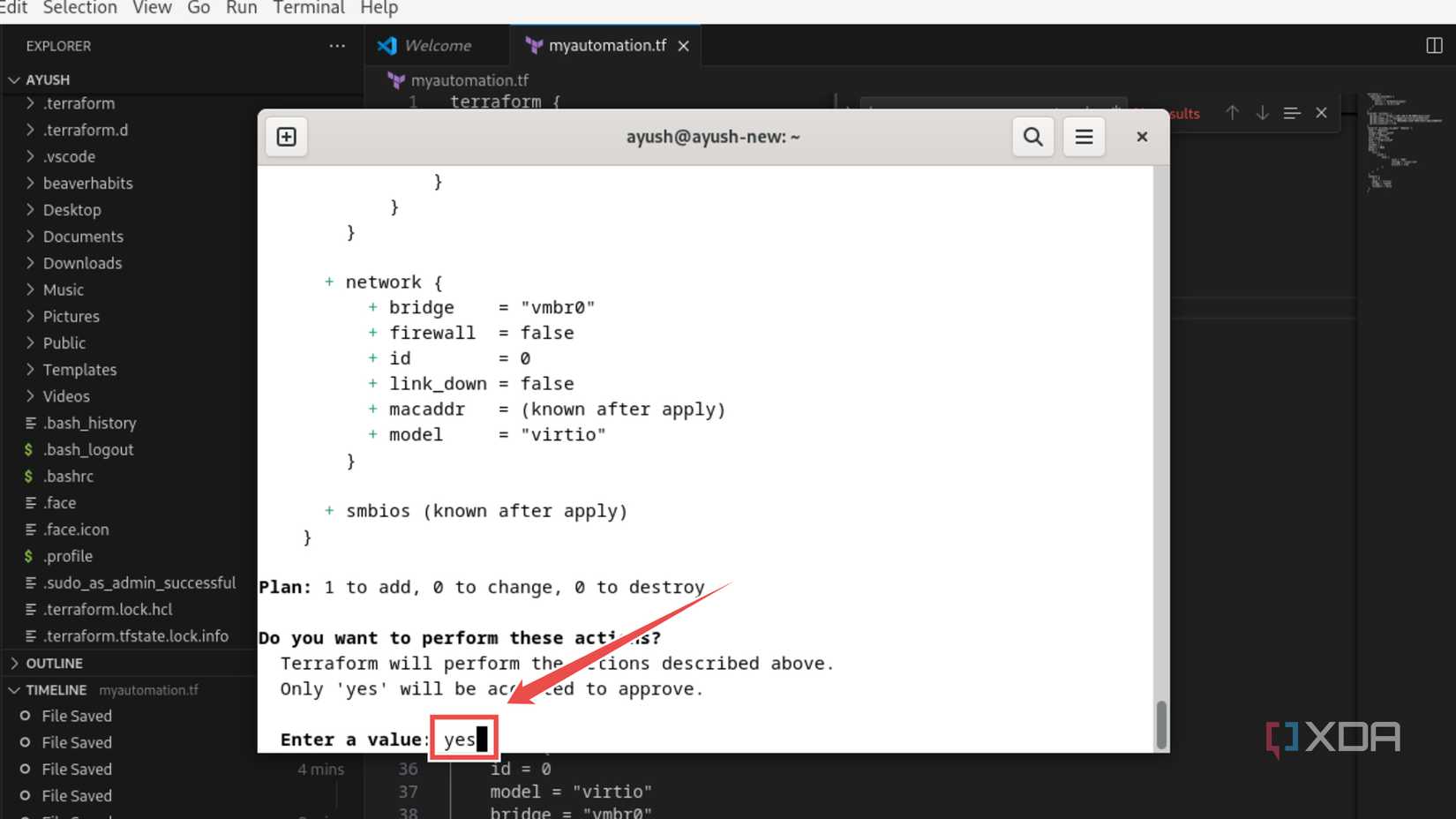
Task: Open the terminal hamburger menu
Action: (x=1084, y=136)
